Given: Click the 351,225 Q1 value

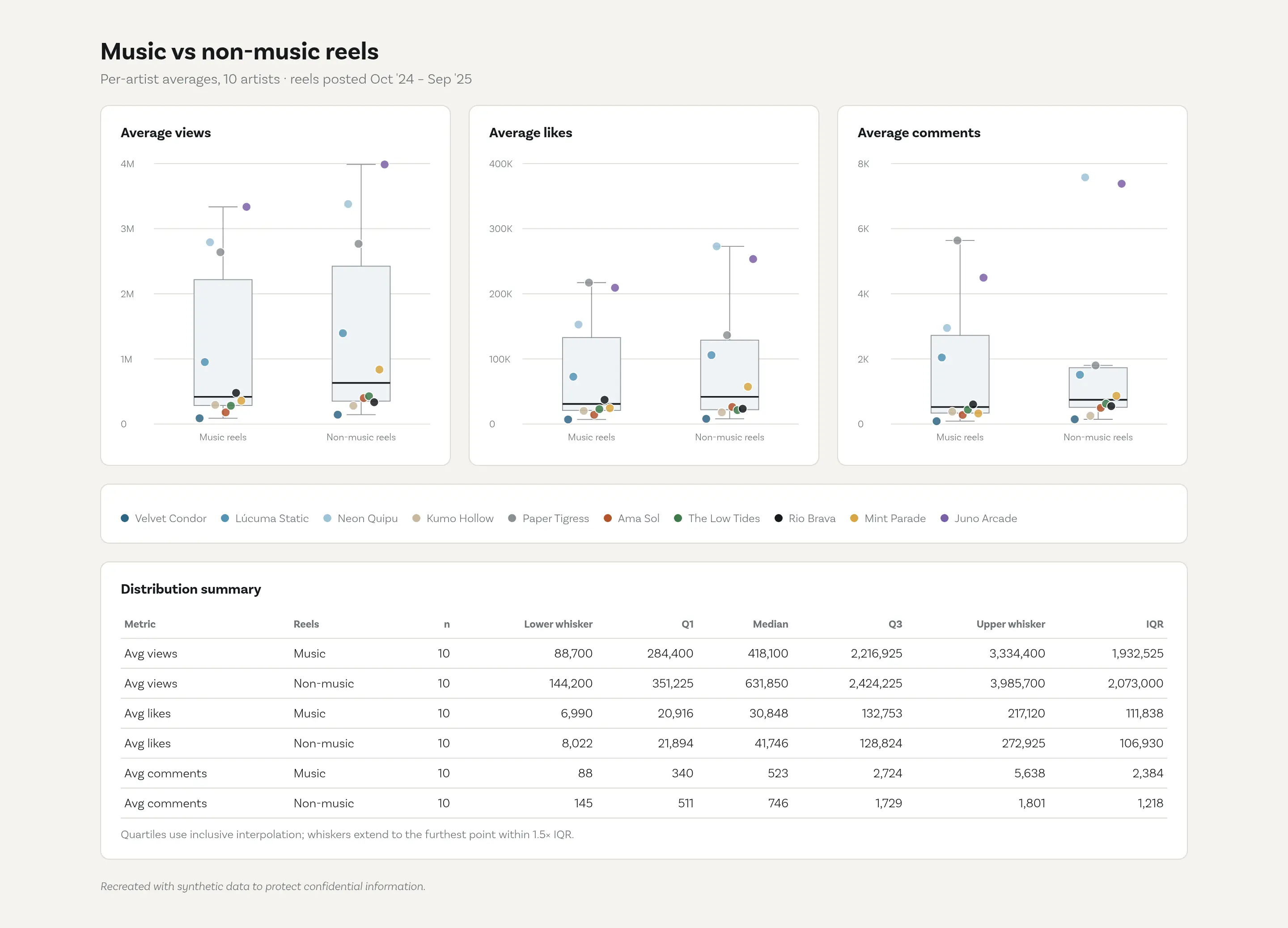Looking at the screenshot, I should pyautogui.click(x=673, y=683).
